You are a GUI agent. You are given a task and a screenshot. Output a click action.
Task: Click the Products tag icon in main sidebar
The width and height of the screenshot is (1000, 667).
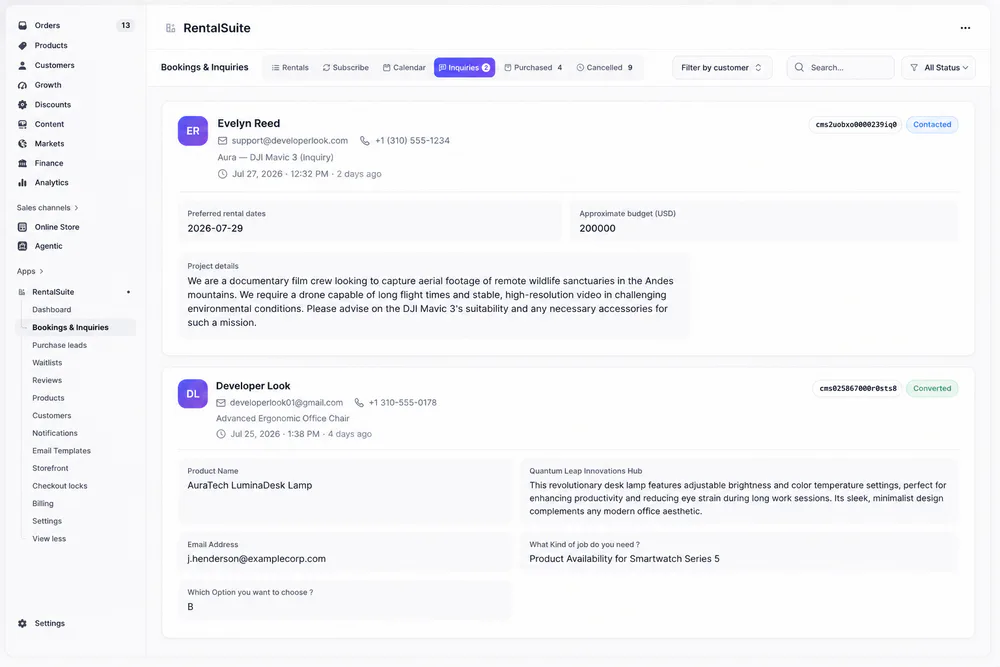pyautogui.click(x=22, y=45)
